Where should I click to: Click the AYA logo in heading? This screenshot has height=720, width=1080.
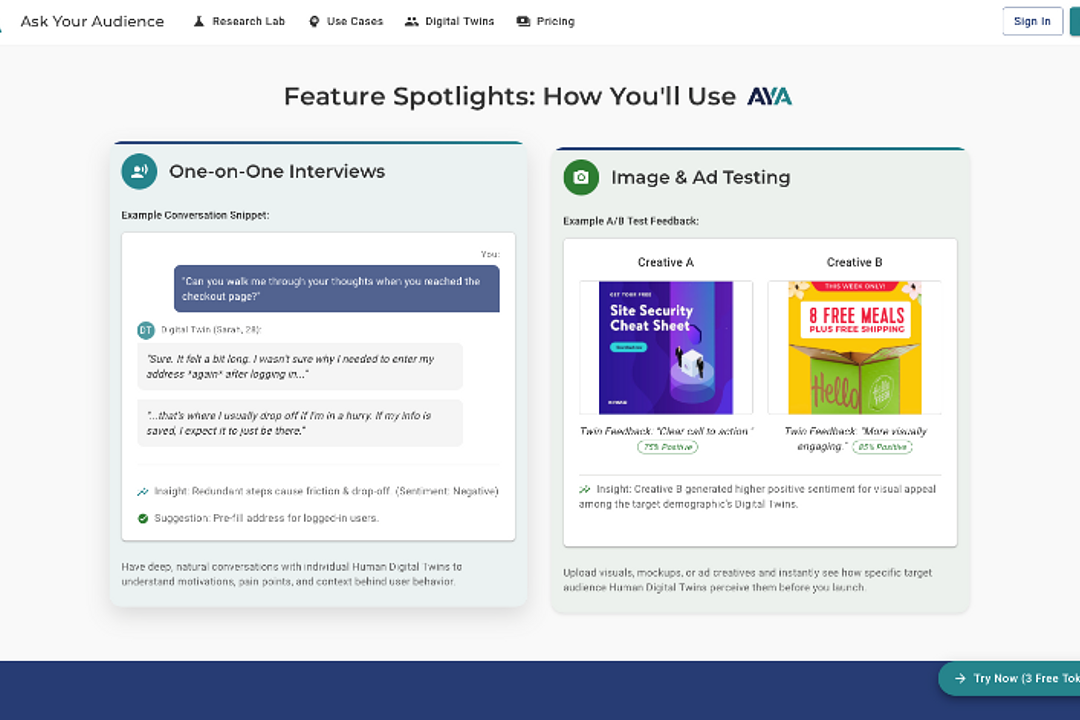pos(769,97)
